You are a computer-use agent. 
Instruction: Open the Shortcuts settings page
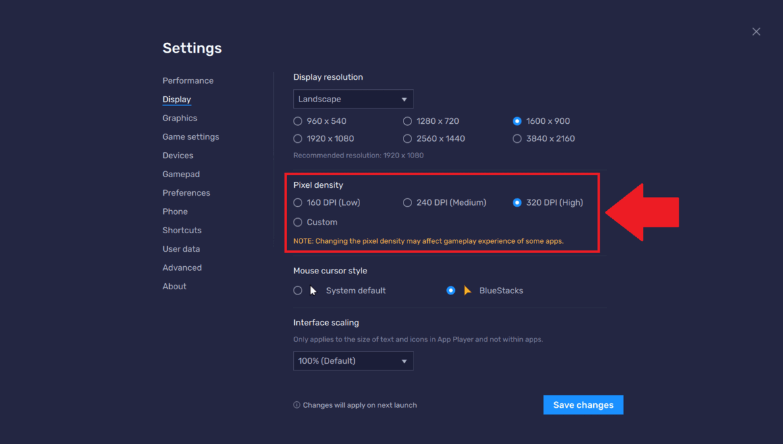click(182, 230)
